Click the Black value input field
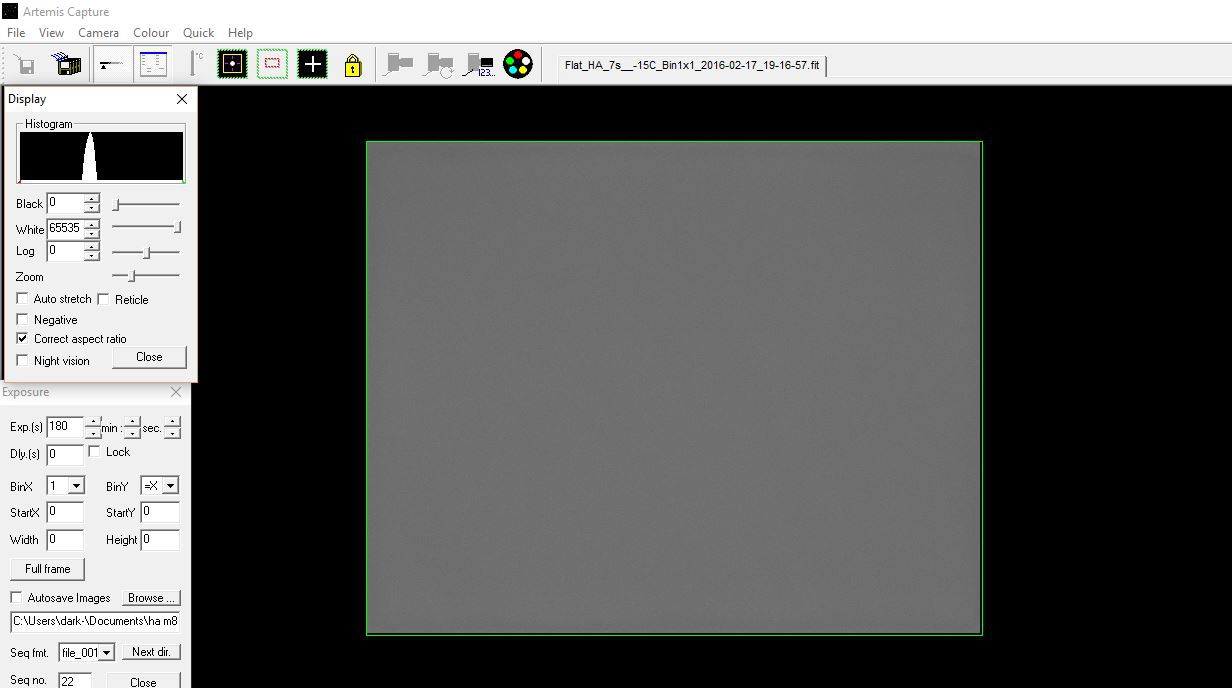1232x688 pixels. pos(65,204)
